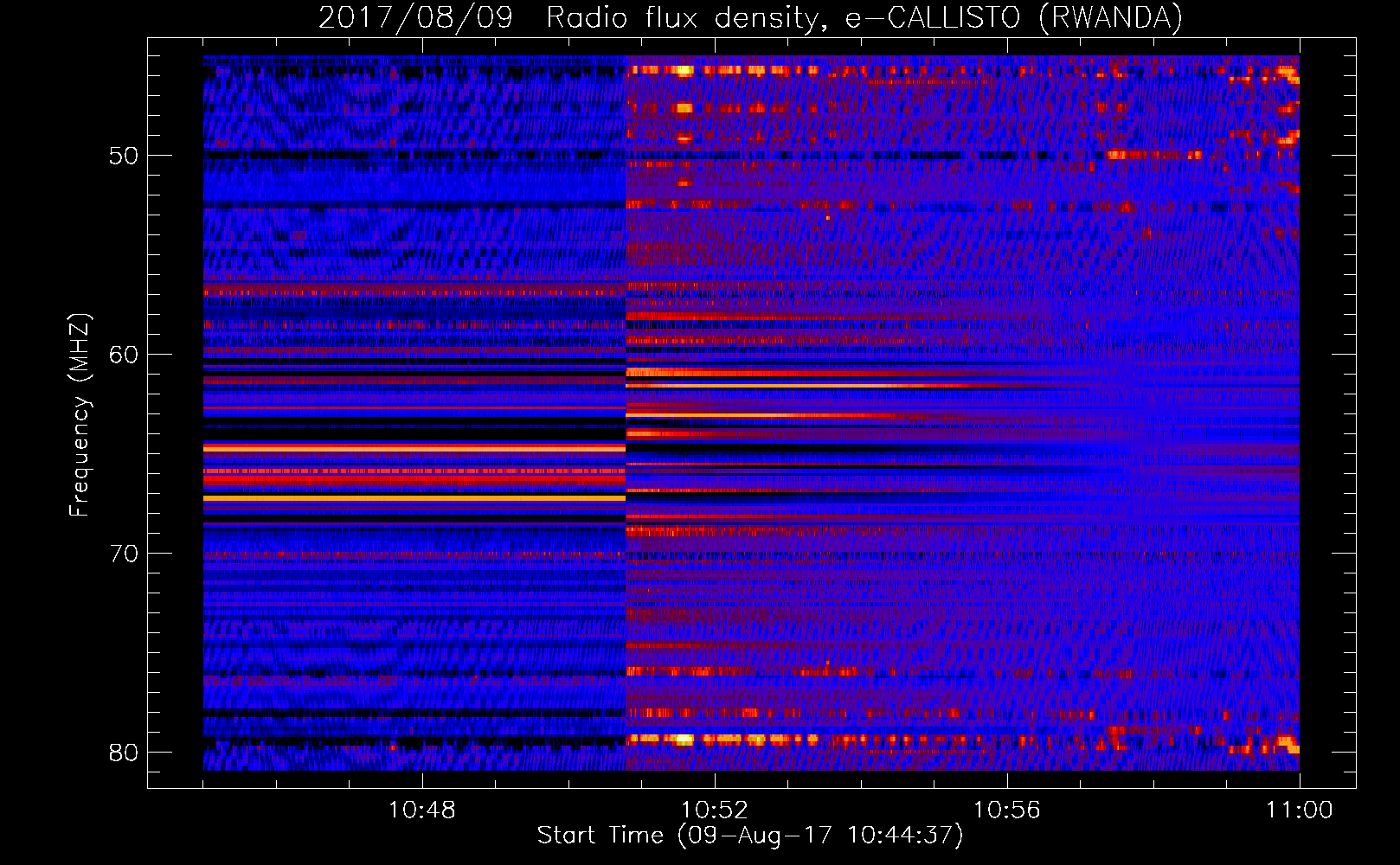
Task: Click the "60" frequency tick label
Action: (x=124, y=355)
